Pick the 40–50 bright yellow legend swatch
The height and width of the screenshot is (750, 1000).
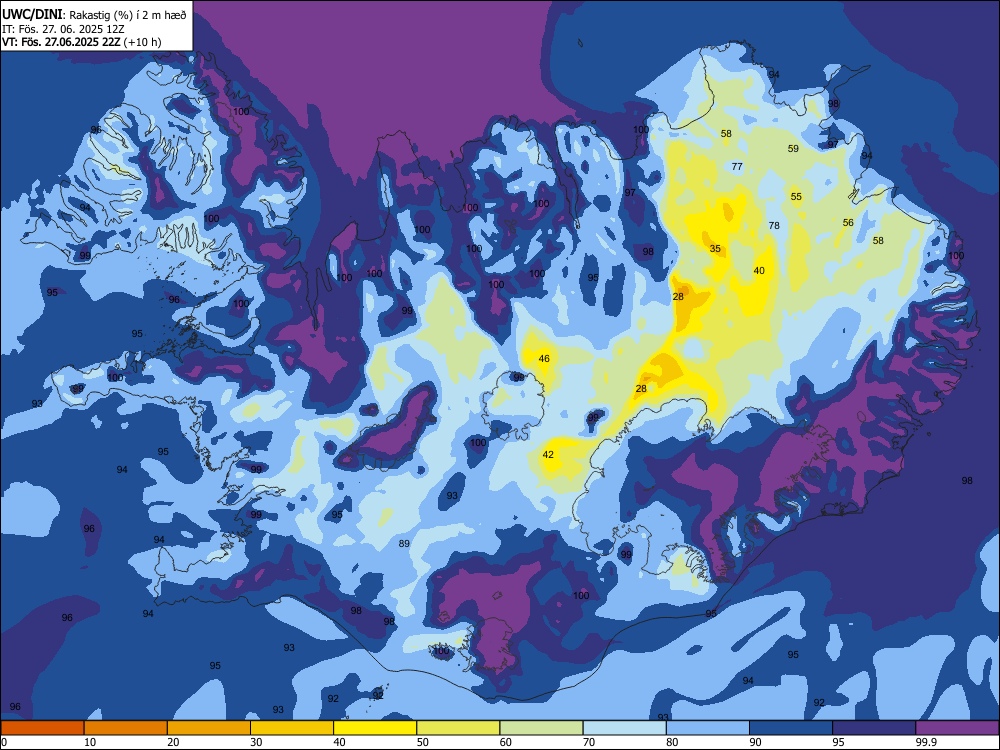click(x=375, y=728)
